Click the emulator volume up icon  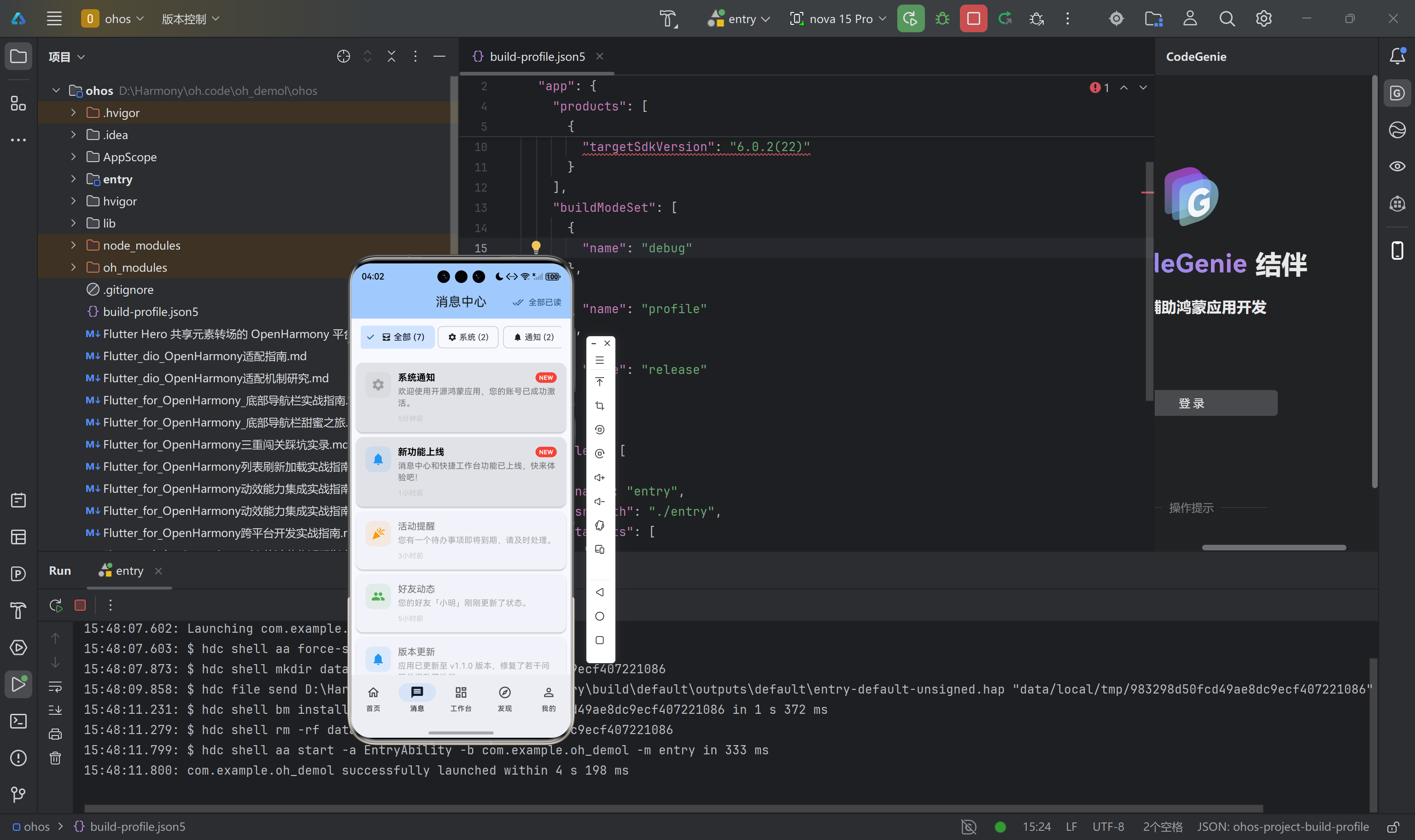(599, 477)
